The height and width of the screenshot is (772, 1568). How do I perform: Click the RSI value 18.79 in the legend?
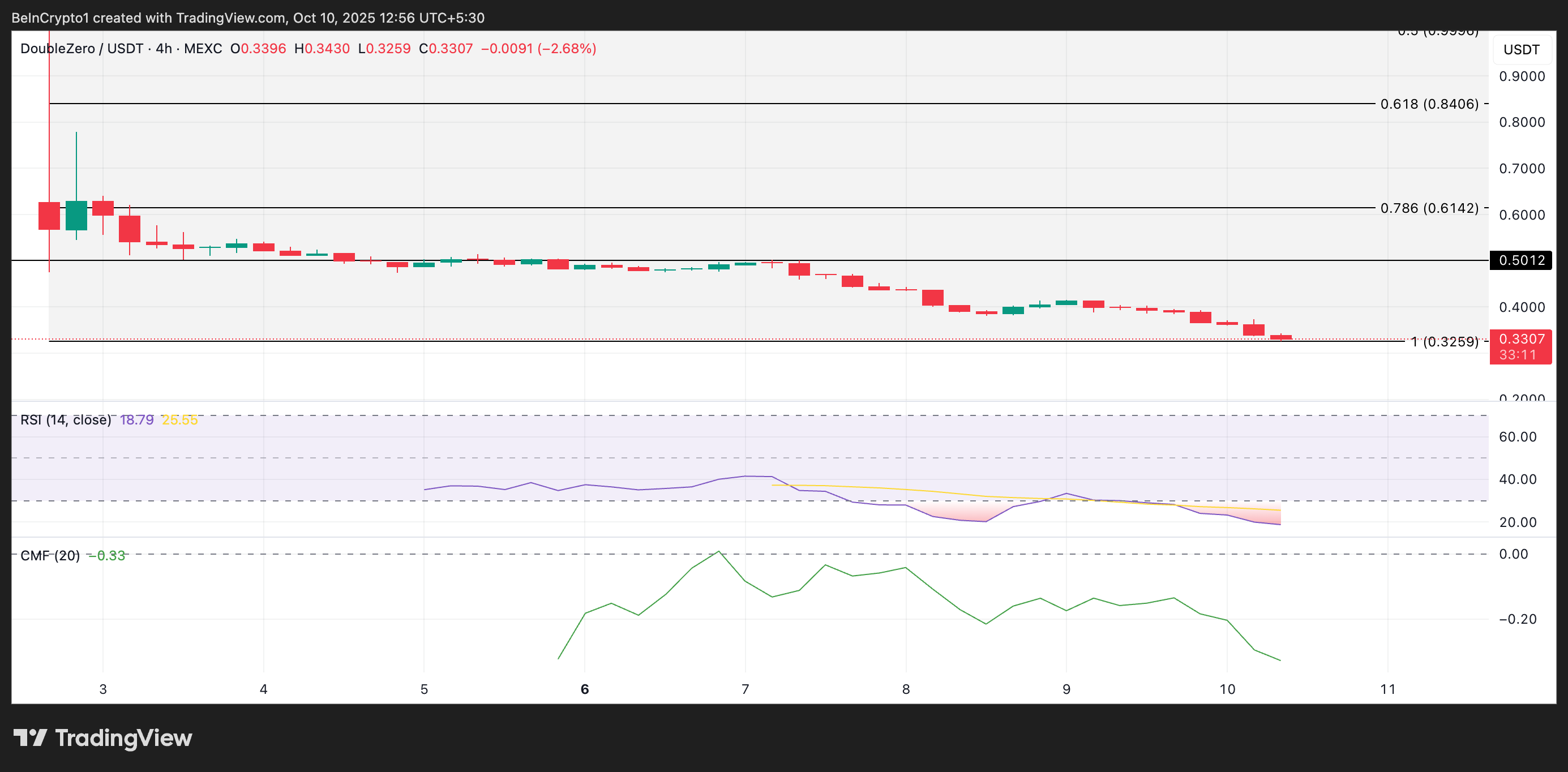136,420
